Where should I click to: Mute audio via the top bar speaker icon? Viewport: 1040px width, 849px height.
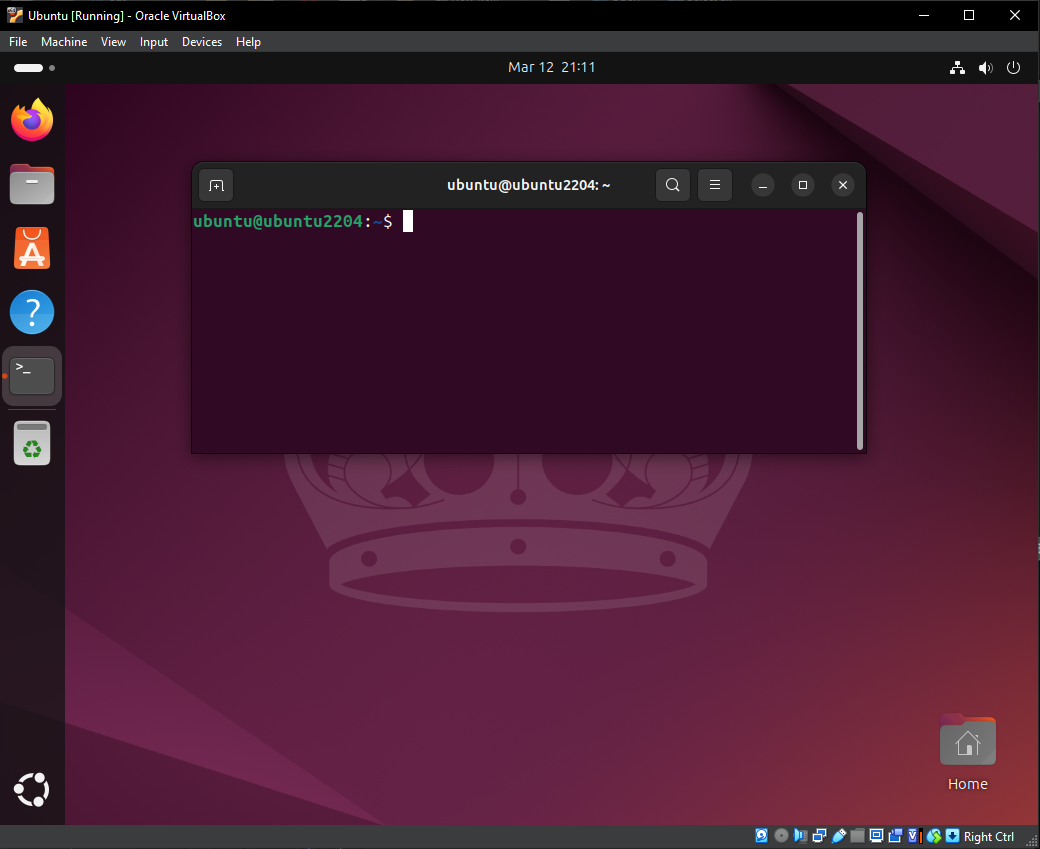[x=985, y=67]
